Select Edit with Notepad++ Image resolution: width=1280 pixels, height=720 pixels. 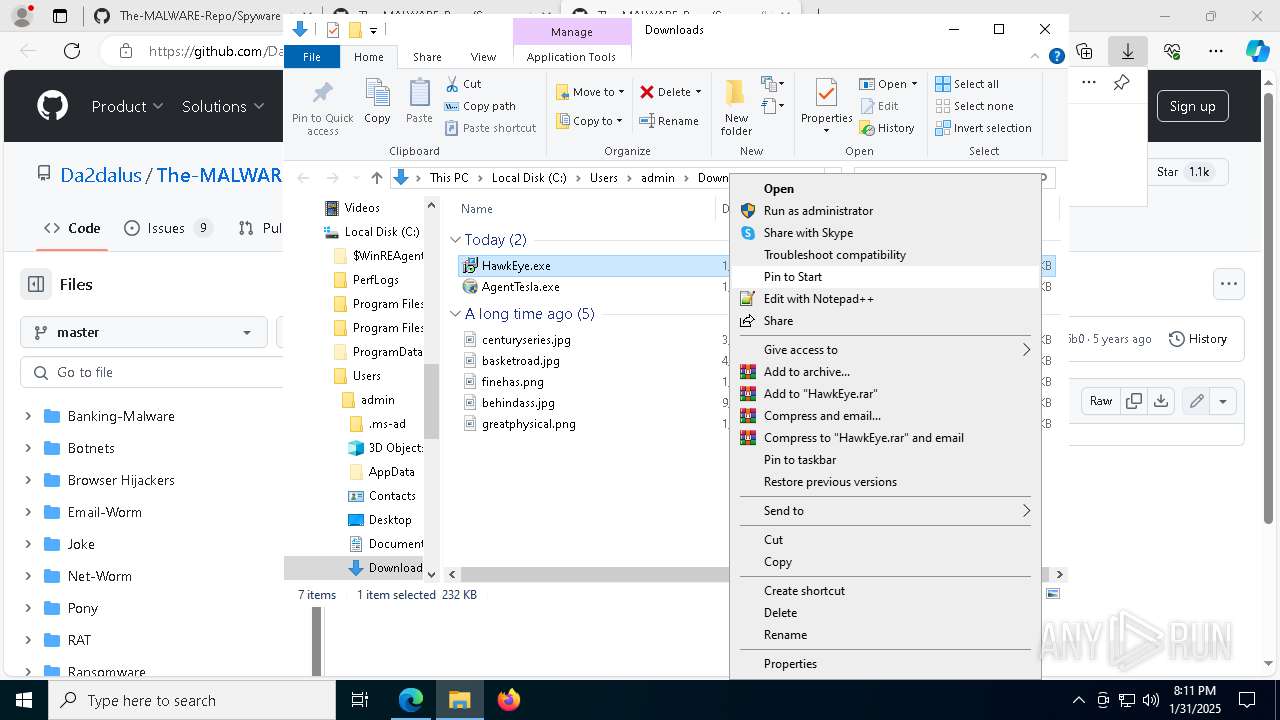885,299
